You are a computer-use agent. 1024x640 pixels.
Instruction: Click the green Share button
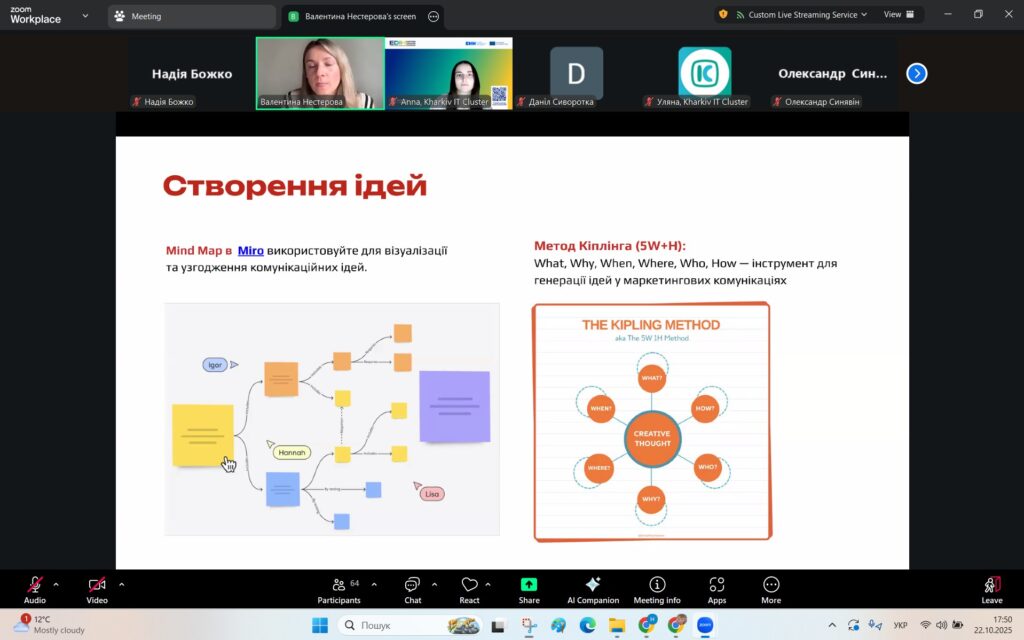pos(529,586)
